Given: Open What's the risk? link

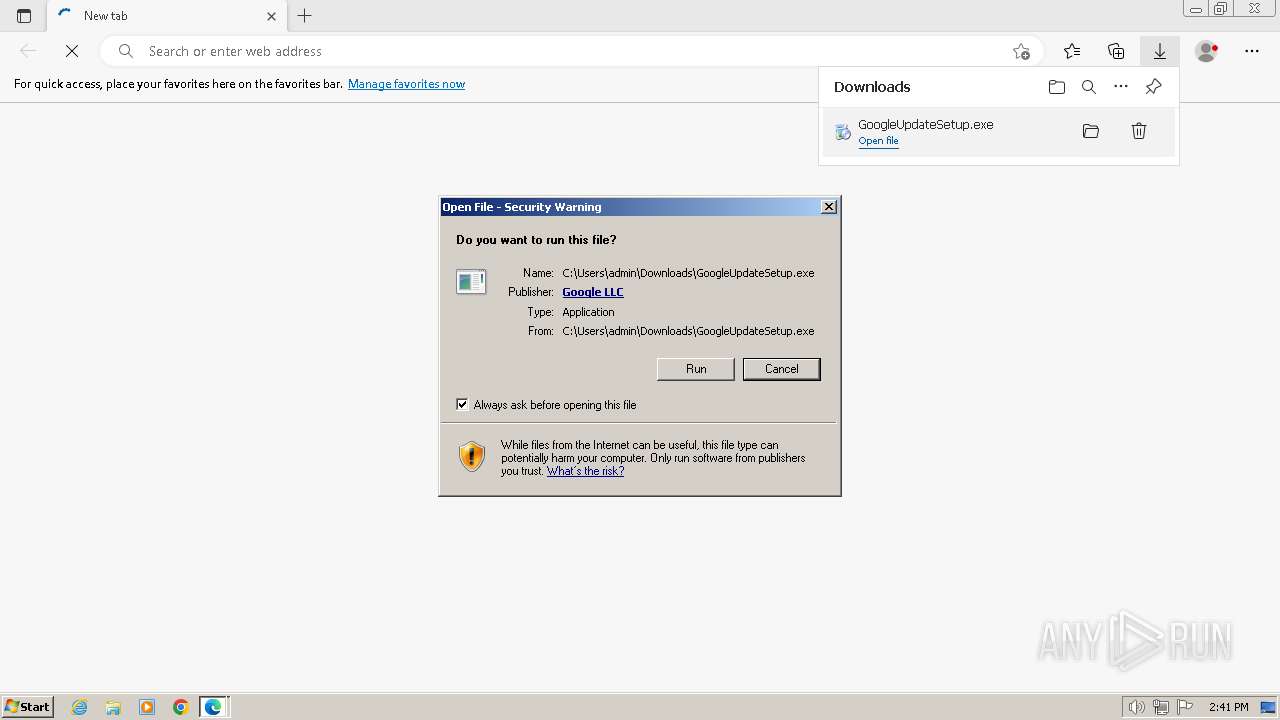Looking at the screenshot, I should 585,471.
